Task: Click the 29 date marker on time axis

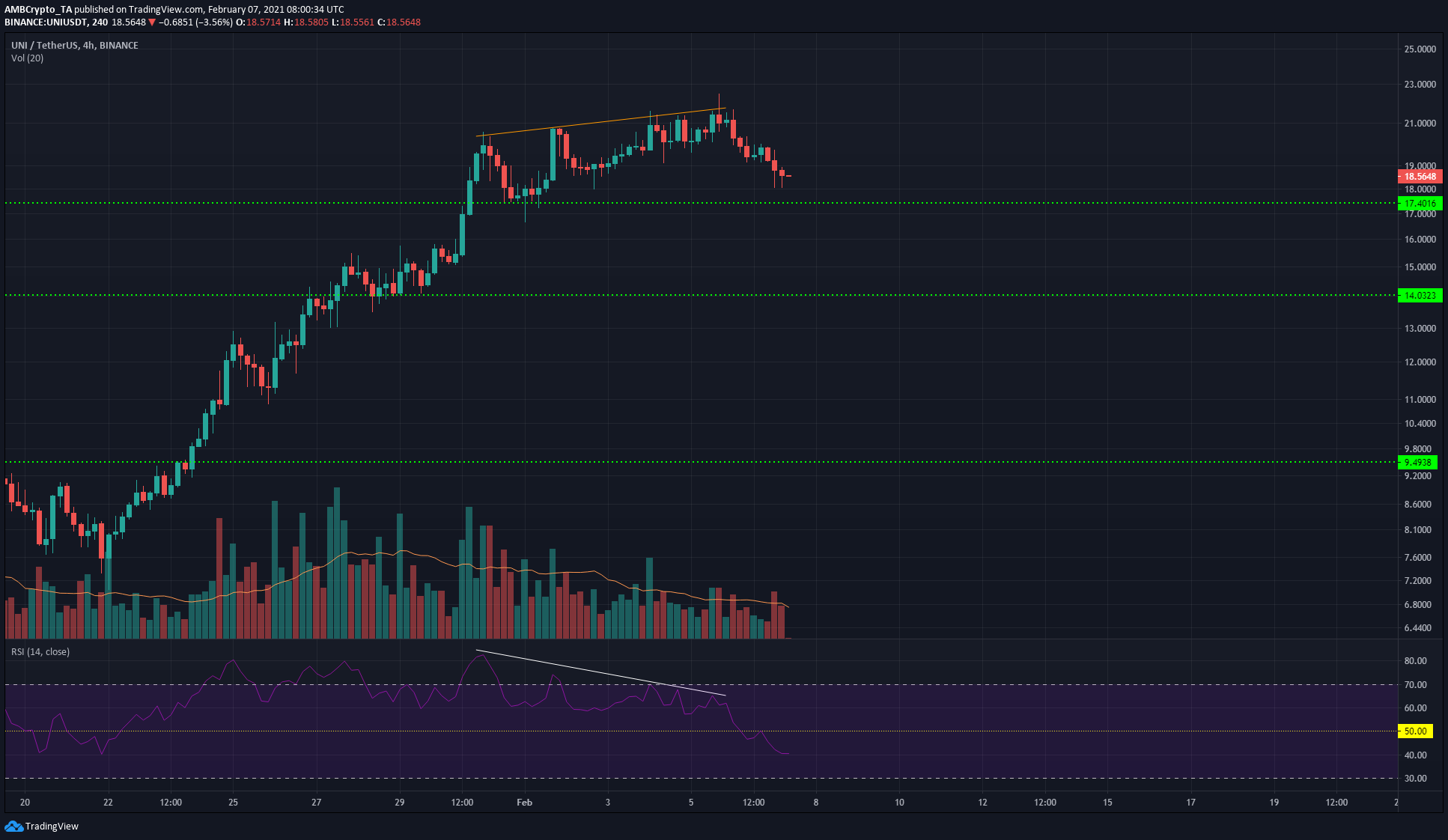Action: pos(400,803)
